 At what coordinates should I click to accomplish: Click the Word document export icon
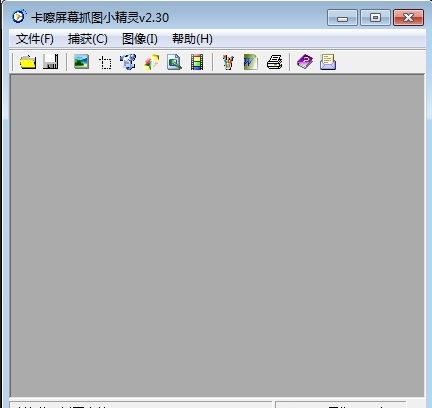point(251,62)
